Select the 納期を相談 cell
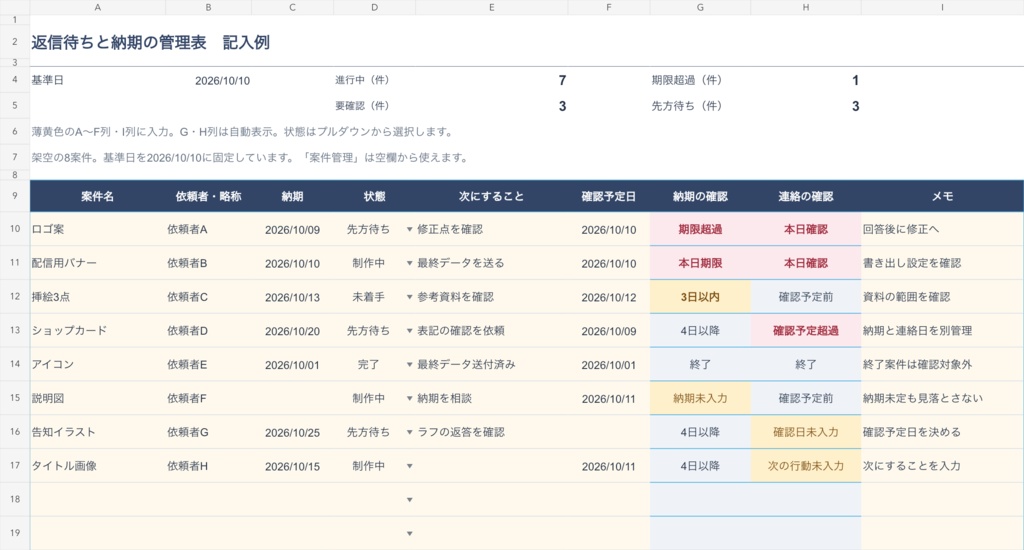Viewport: 1024px width, 550px height. point(491,398)
